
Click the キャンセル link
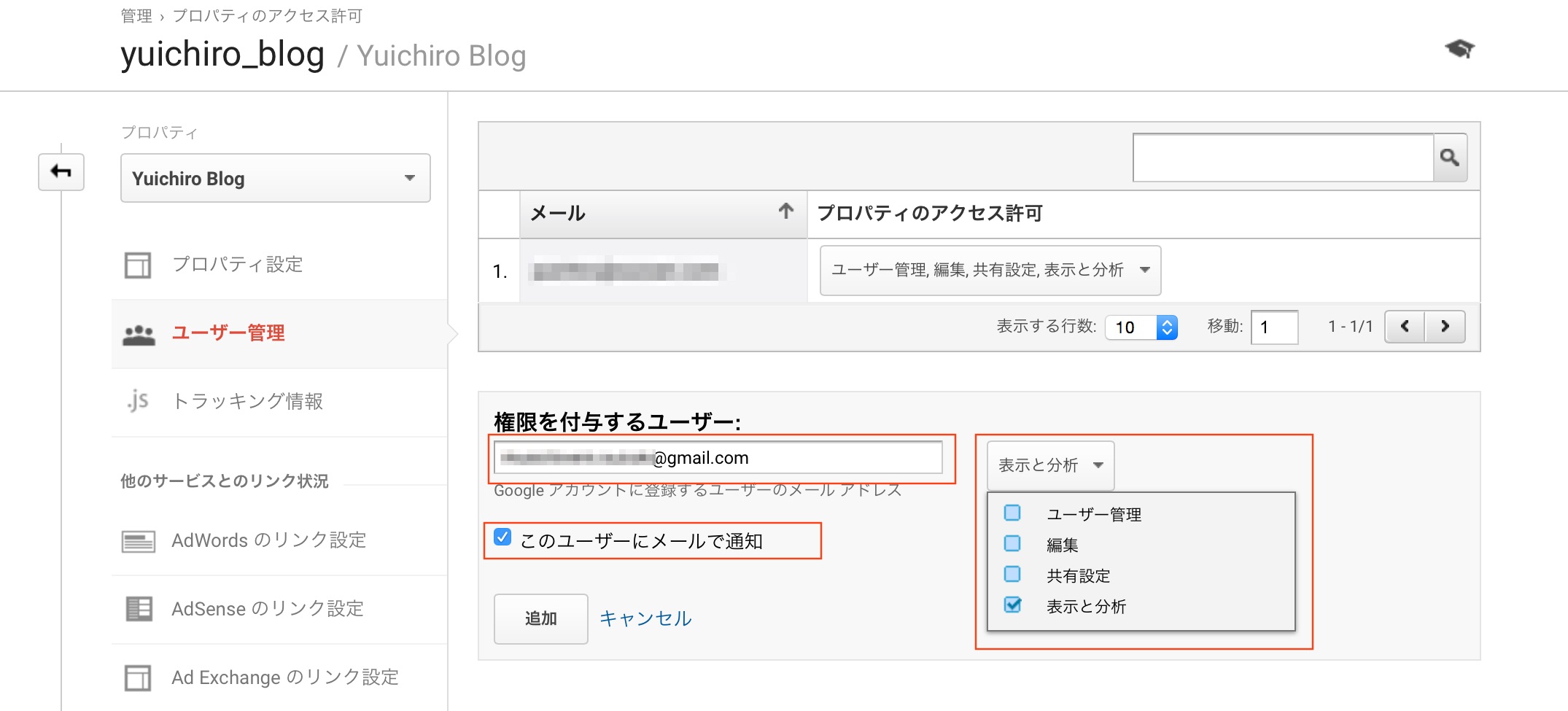point(645,618)
